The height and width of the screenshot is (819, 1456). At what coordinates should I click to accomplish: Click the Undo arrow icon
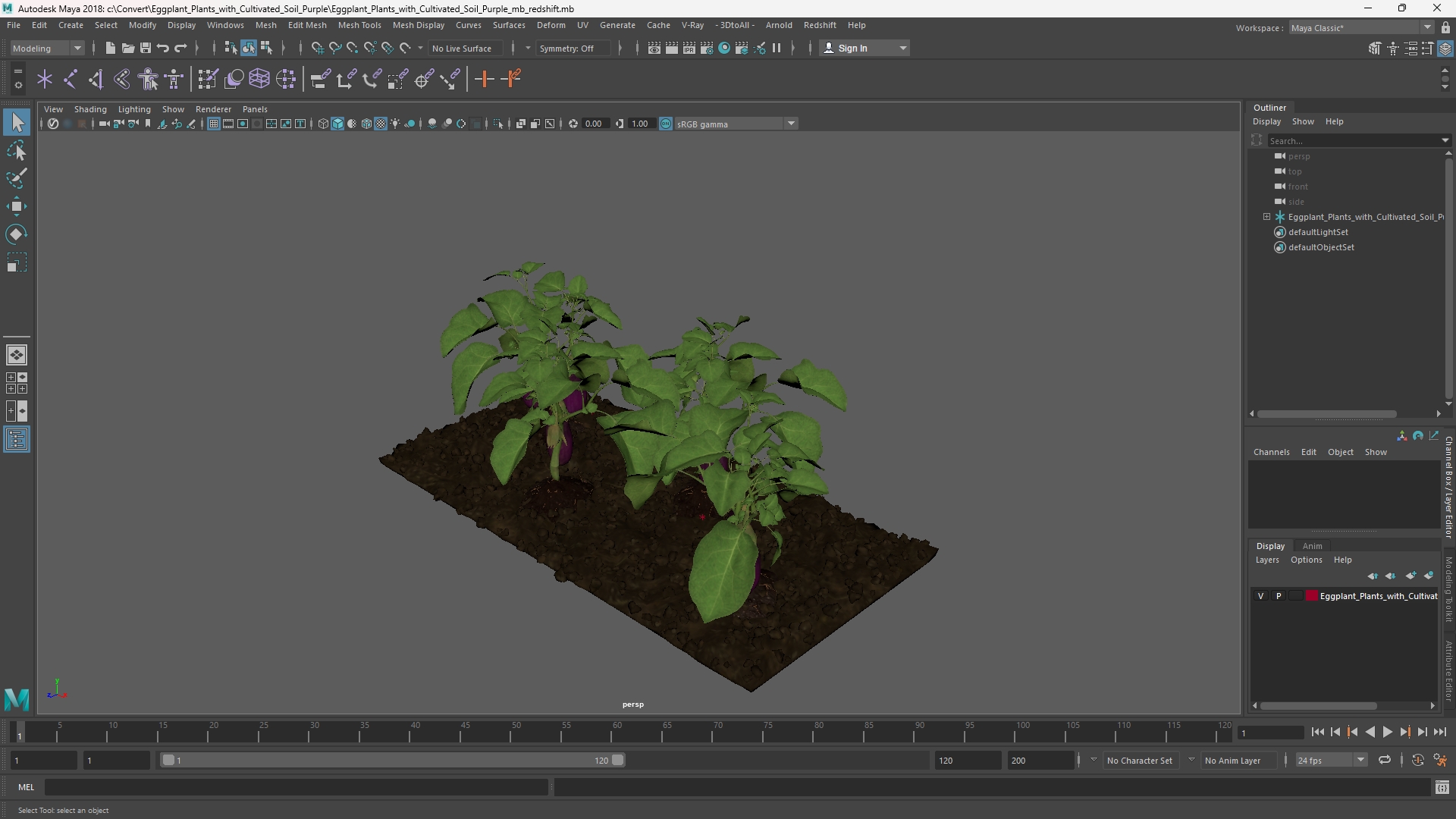point(163,48)
